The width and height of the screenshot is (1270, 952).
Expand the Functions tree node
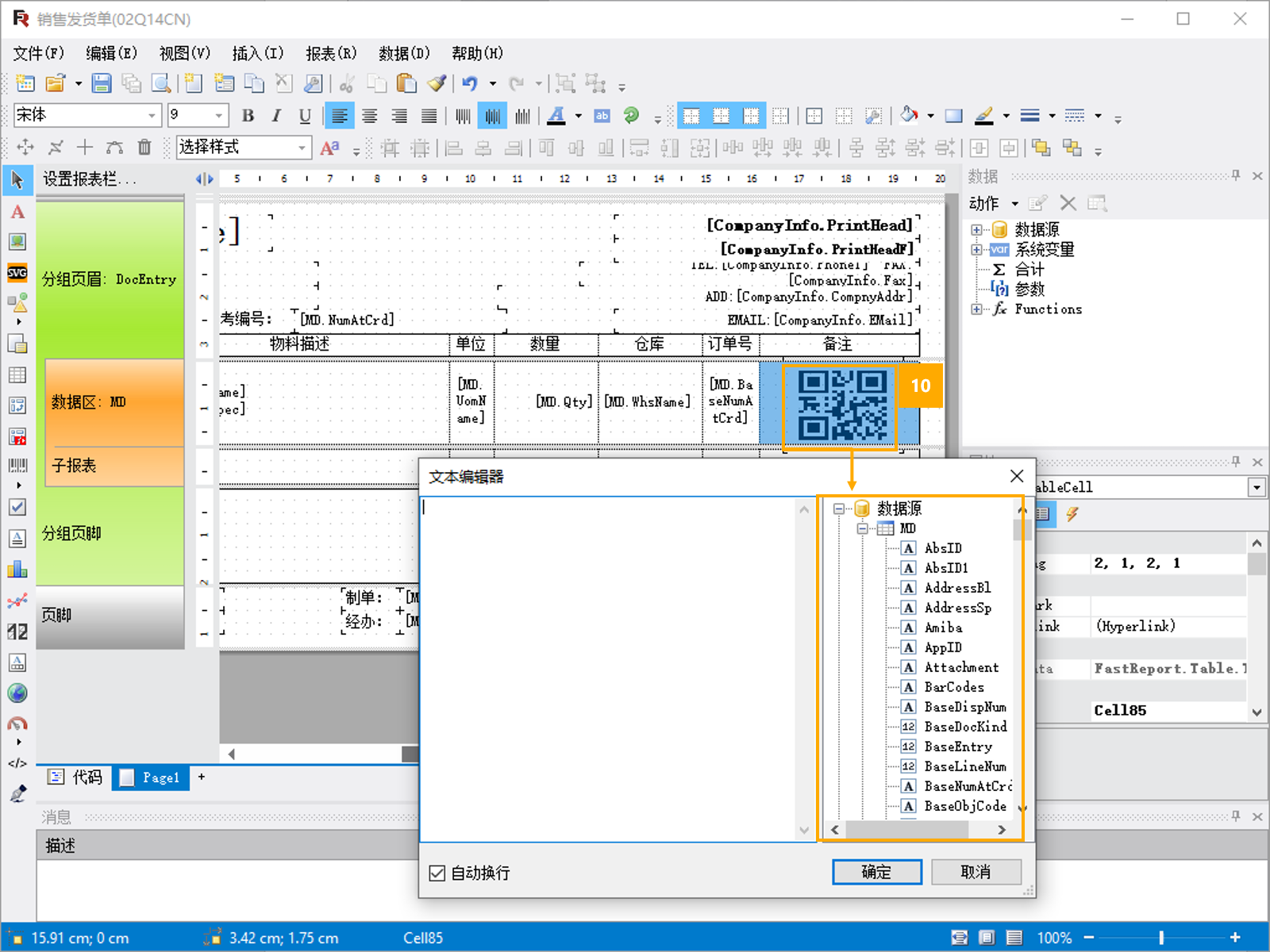[x=976, y=309]
